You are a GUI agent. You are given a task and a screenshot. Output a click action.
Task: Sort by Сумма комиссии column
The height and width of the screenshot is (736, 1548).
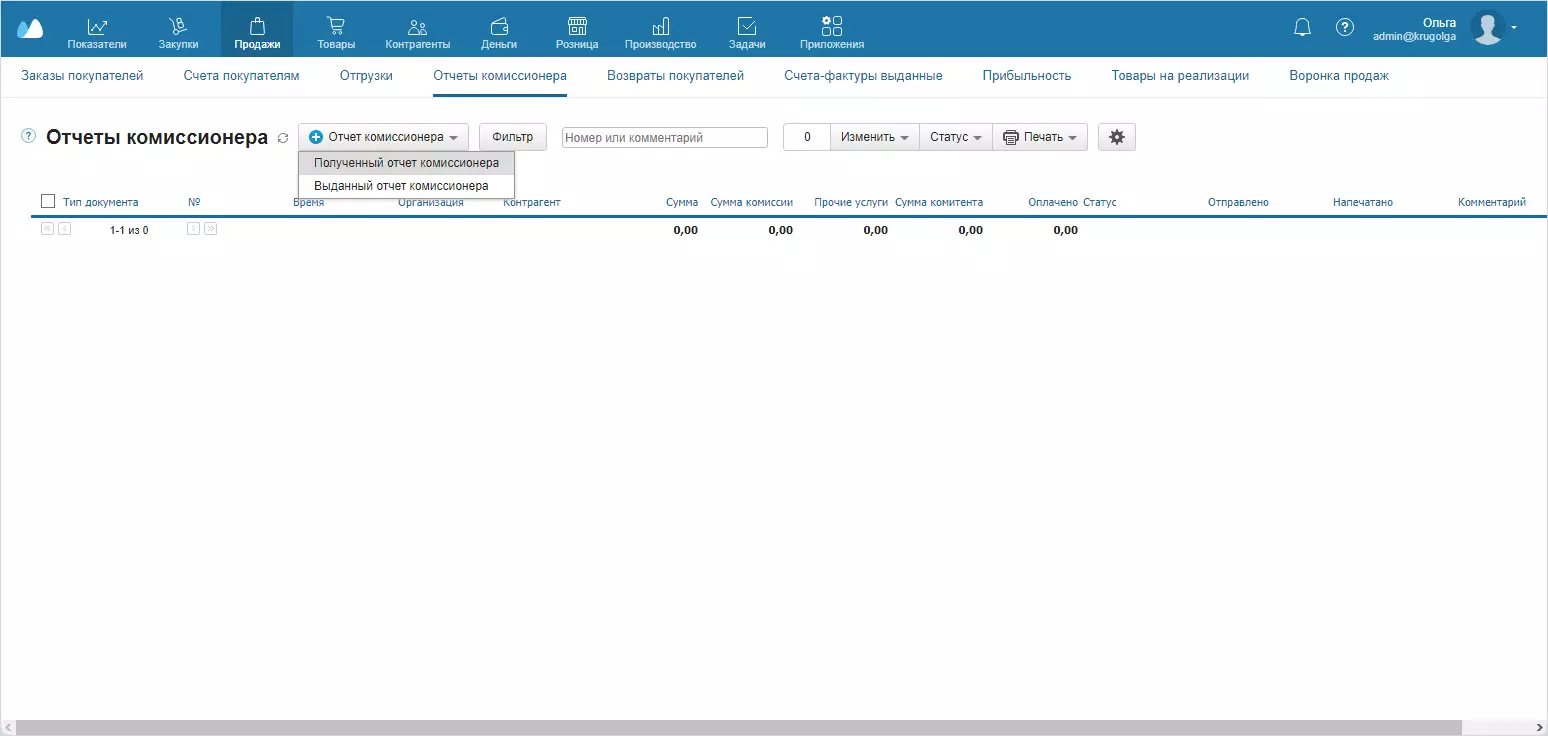[752, 202]
